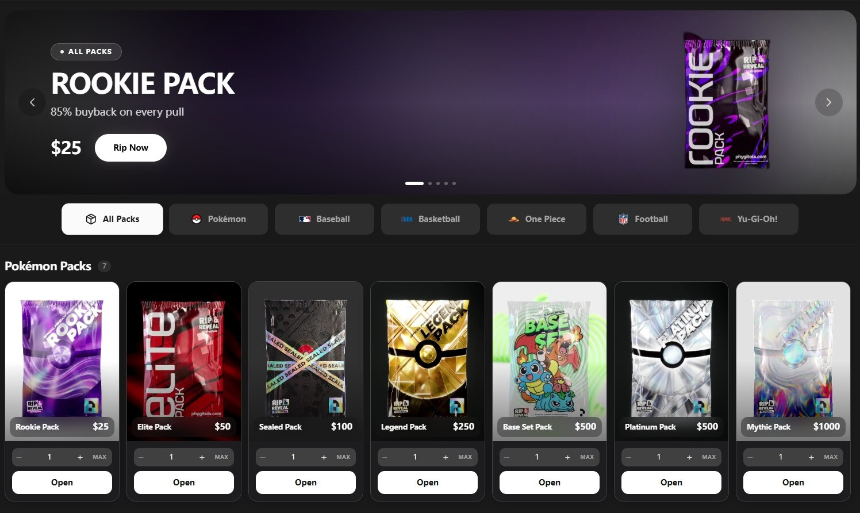Jump to the second carousel dot

[430, 183]
